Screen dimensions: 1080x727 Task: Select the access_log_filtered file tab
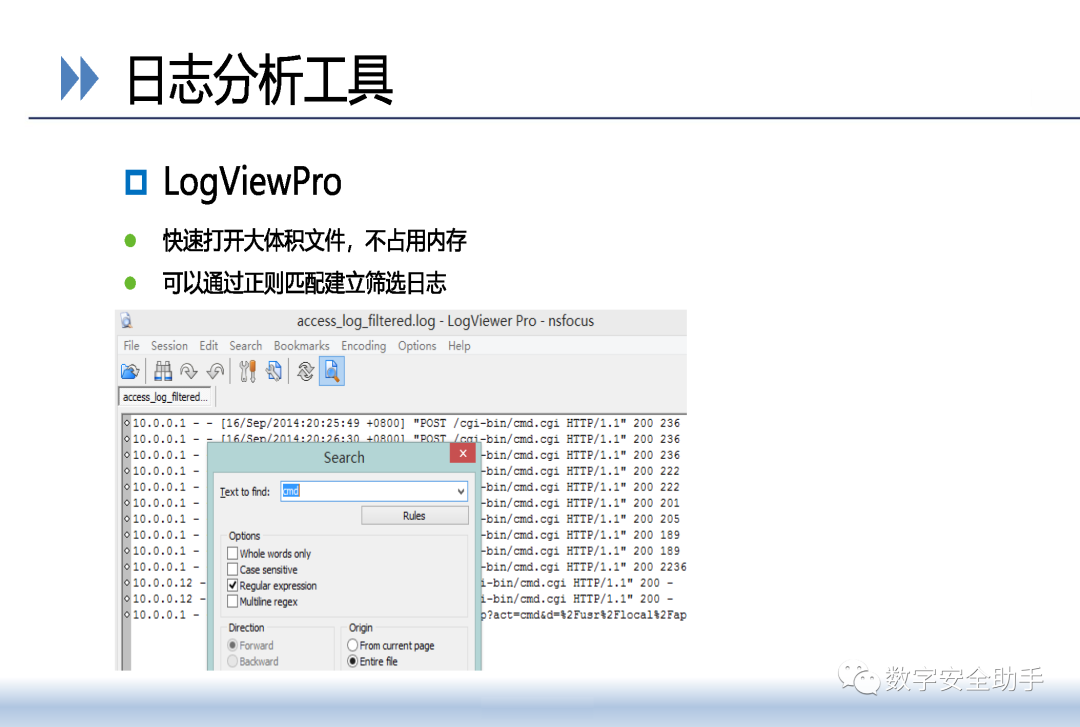pyautogui.click(x=166, y=397)
